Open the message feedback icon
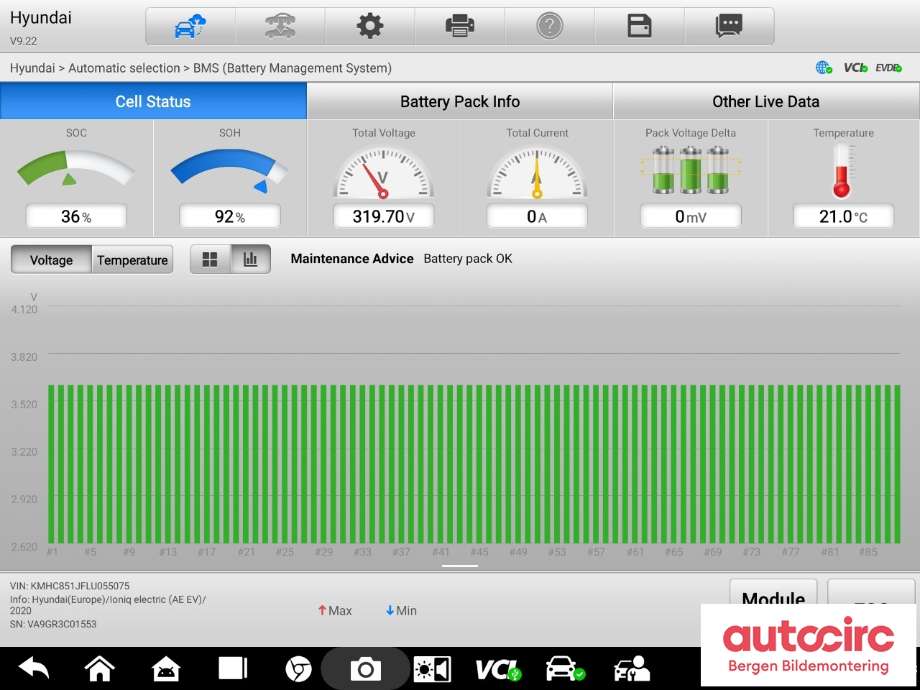920x690 pixels. pyautogui.click(x=729, y=26)
